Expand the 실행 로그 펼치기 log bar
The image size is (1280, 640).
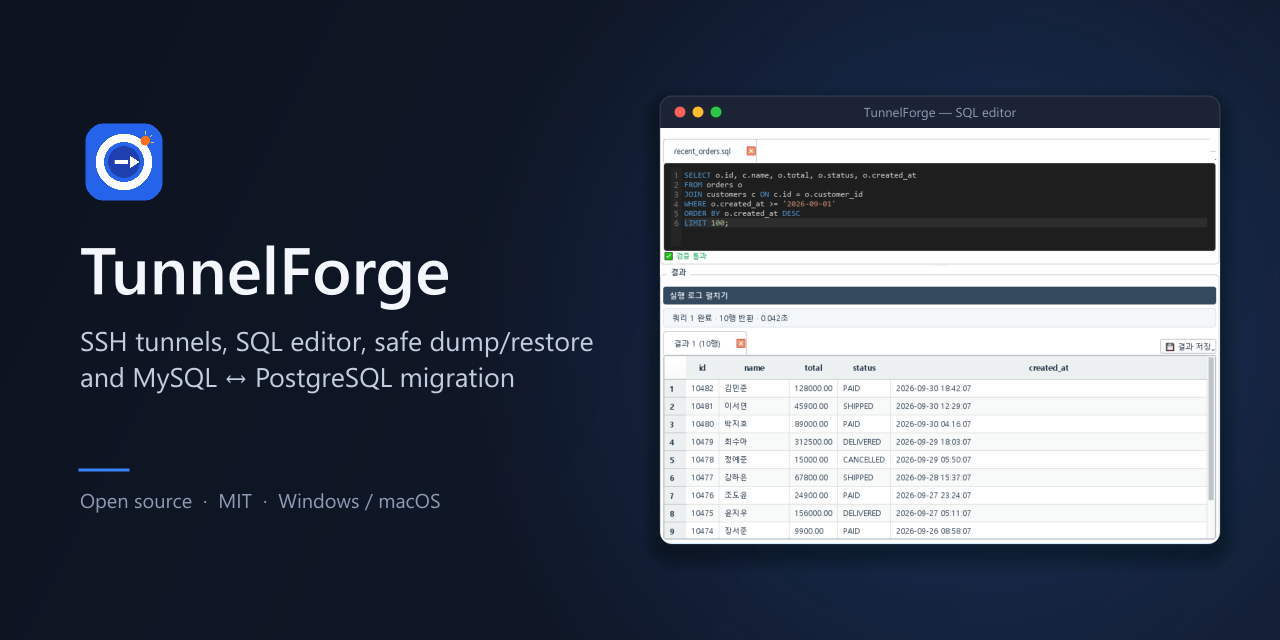point(939,295)
